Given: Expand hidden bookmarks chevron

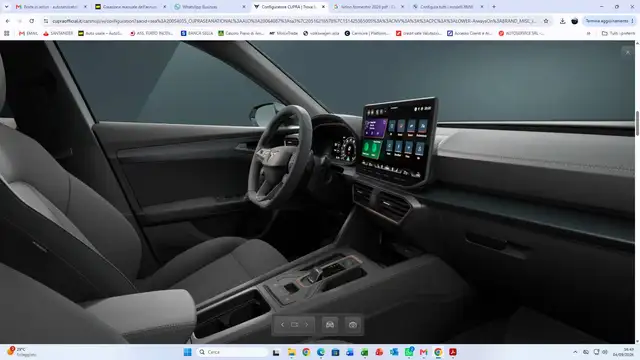Looking at the screenshot, I should [x=588, y=33].
